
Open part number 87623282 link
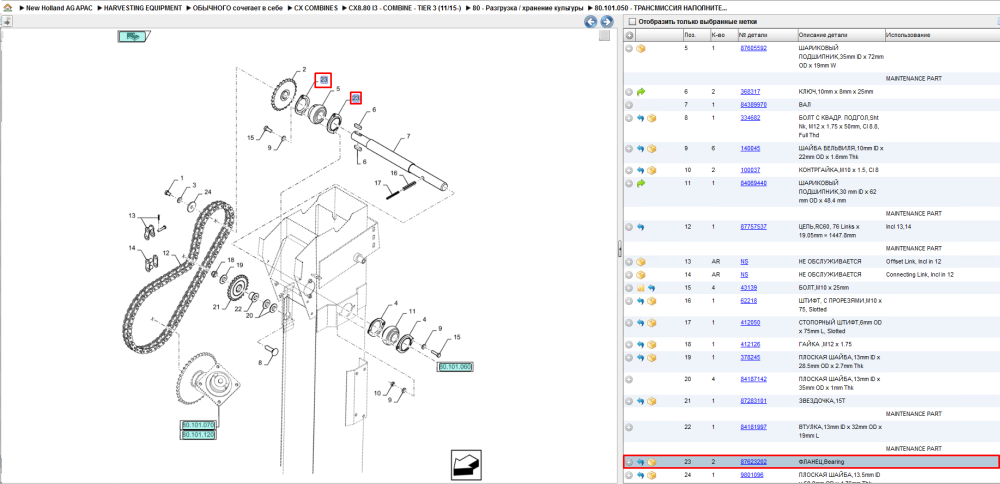[753, 462]
